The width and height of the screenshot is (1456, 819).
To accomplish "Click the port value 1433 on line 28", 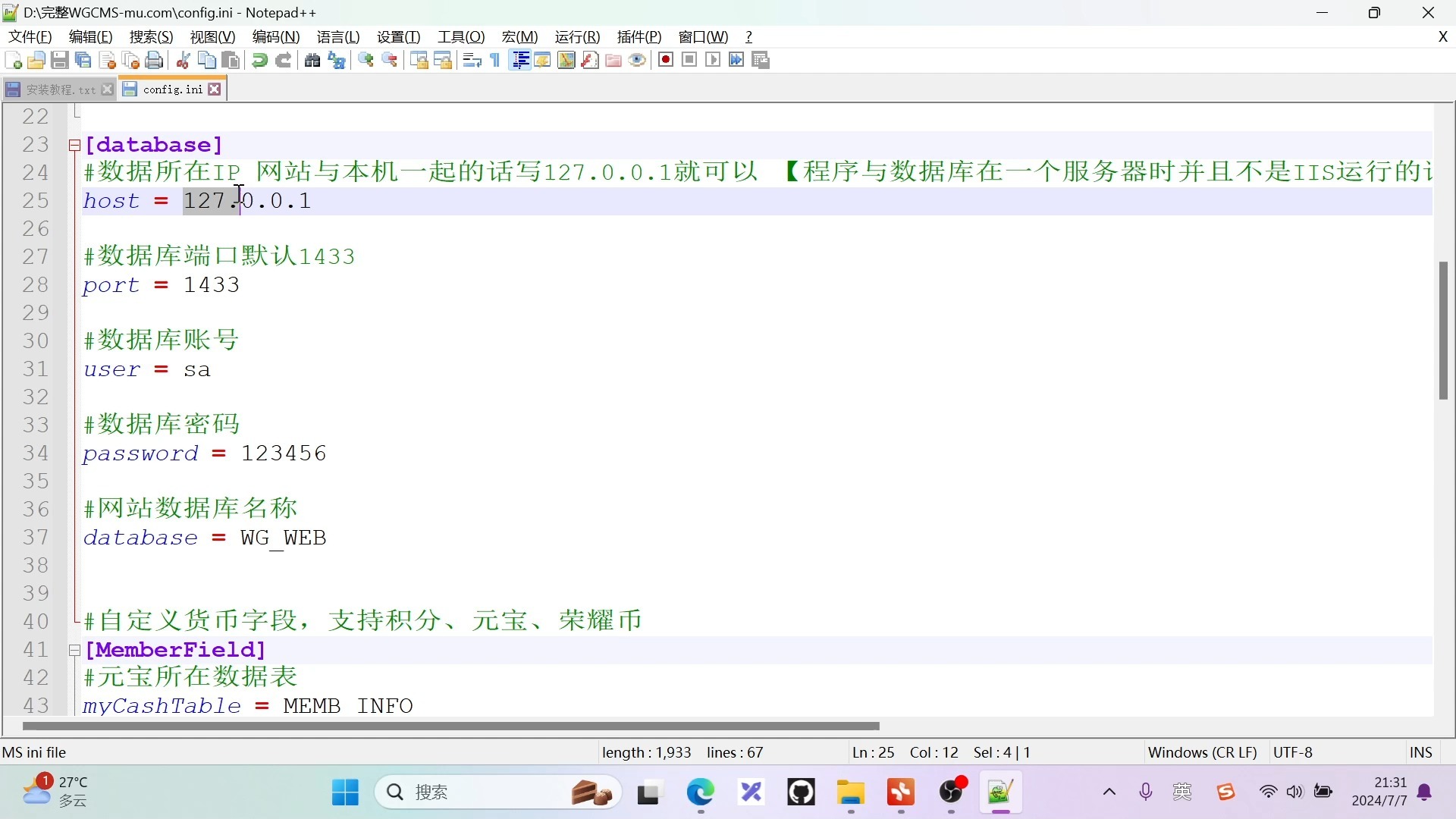I will [212, 285].
